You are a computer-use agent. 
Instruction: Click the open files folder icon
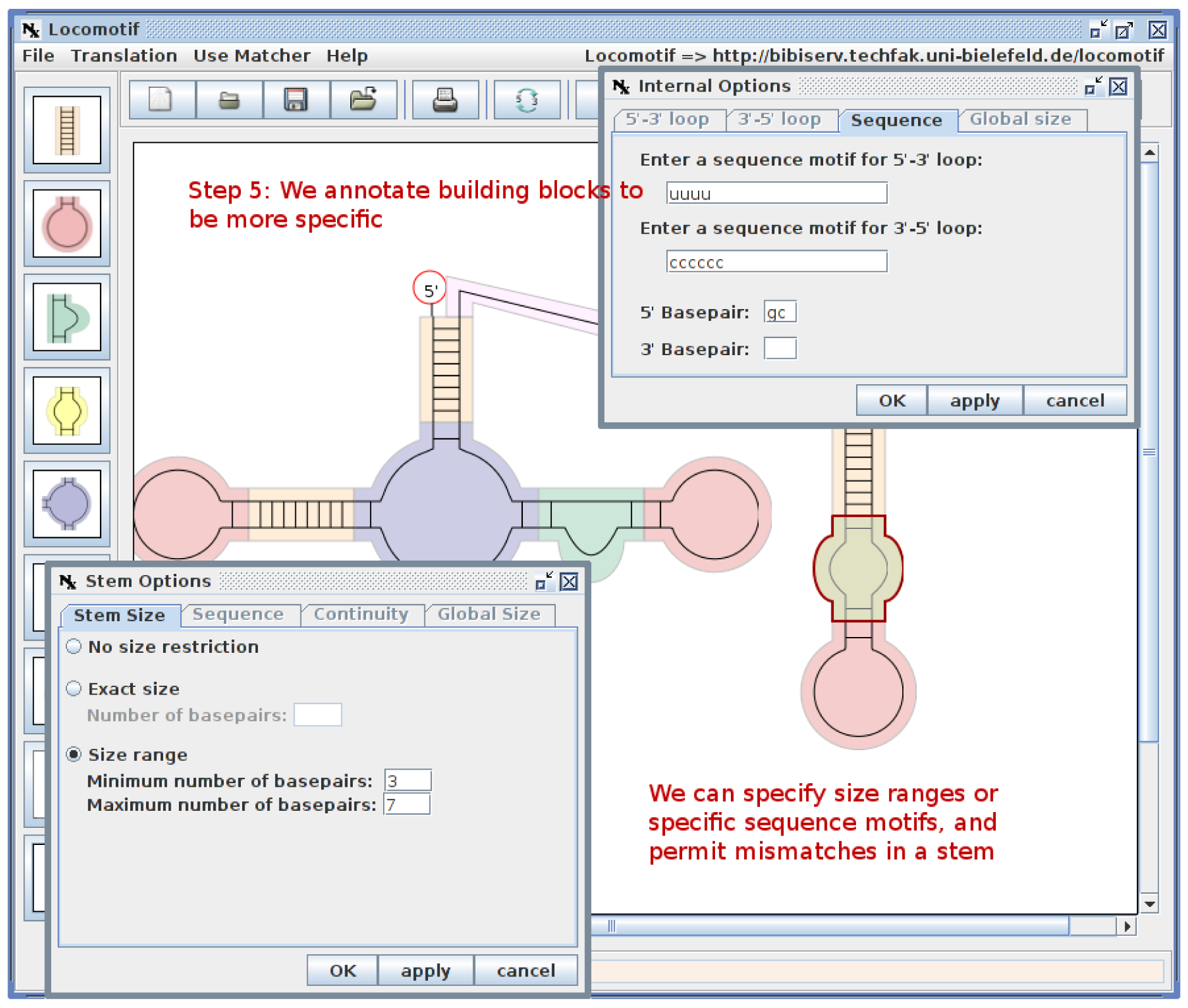tap(364, 100)
